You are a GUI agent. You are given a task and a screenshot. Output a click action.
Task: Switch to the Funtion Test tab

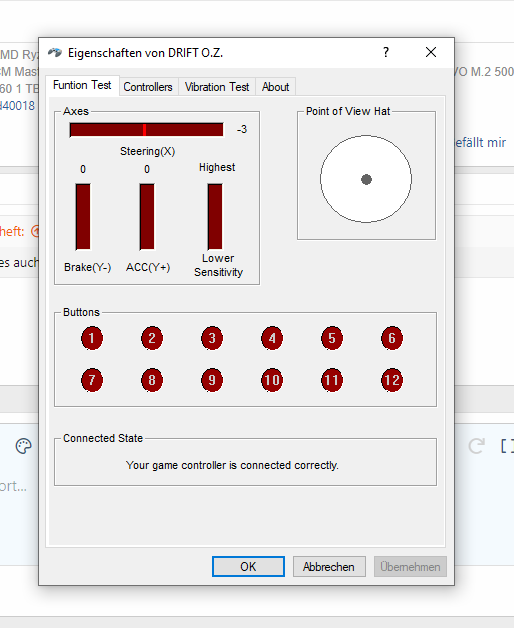82,85
